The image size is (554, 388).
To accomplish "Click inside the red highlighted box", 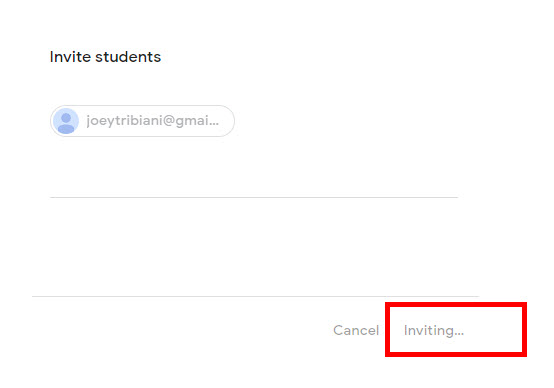I will (x=456, y=329).
